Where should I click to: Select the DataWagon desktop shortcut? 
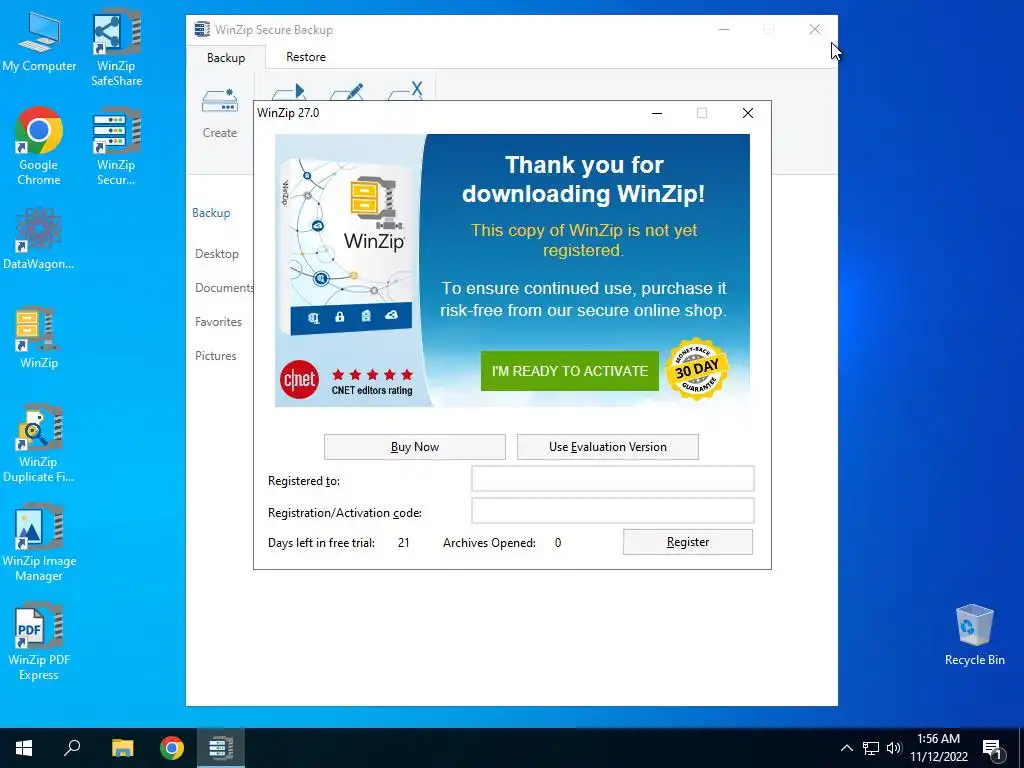(39, 238)
